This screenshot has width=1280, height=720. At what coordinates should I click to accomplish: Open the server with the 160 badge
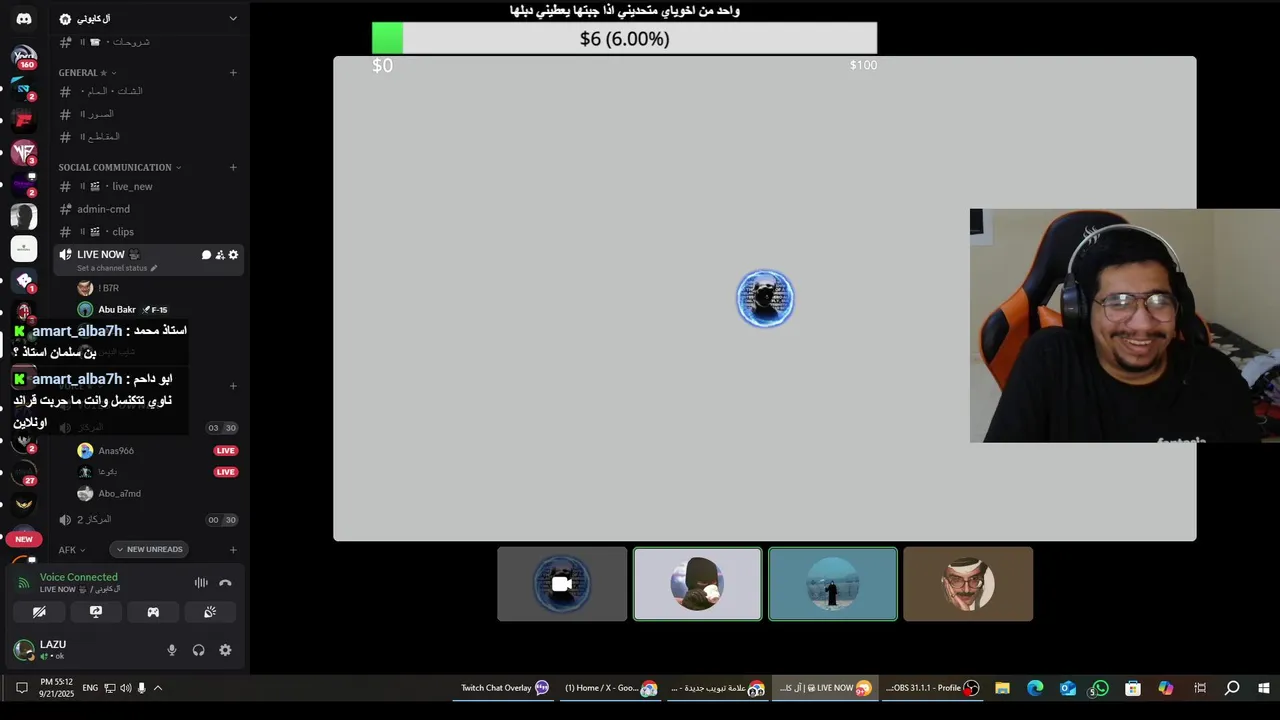pyautogui.click(x=24, y=57)
